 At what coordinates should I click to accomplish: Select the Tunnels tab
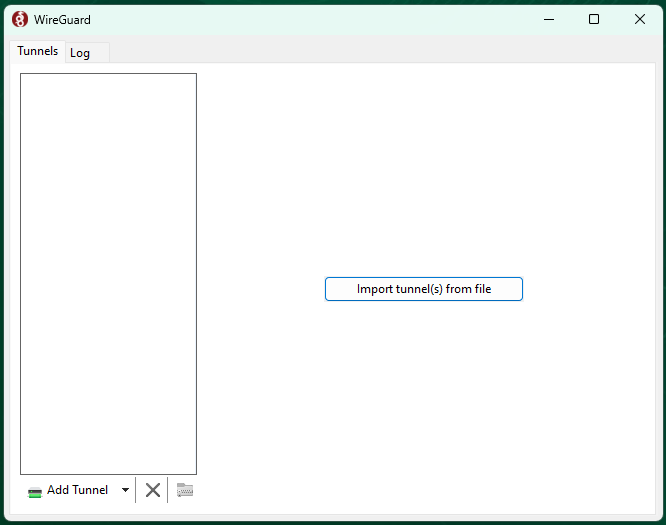tap(38, 51)
